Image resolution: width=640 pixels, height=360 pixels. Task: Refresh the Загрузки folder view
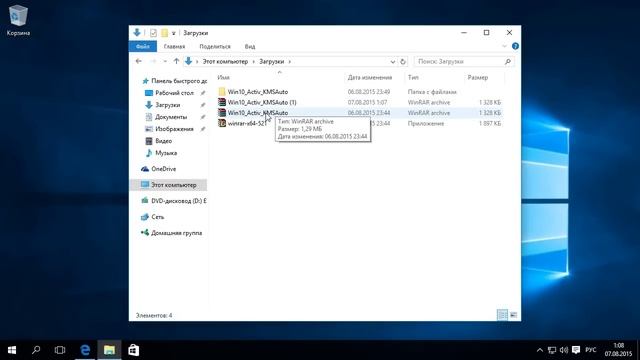(403, 62)
